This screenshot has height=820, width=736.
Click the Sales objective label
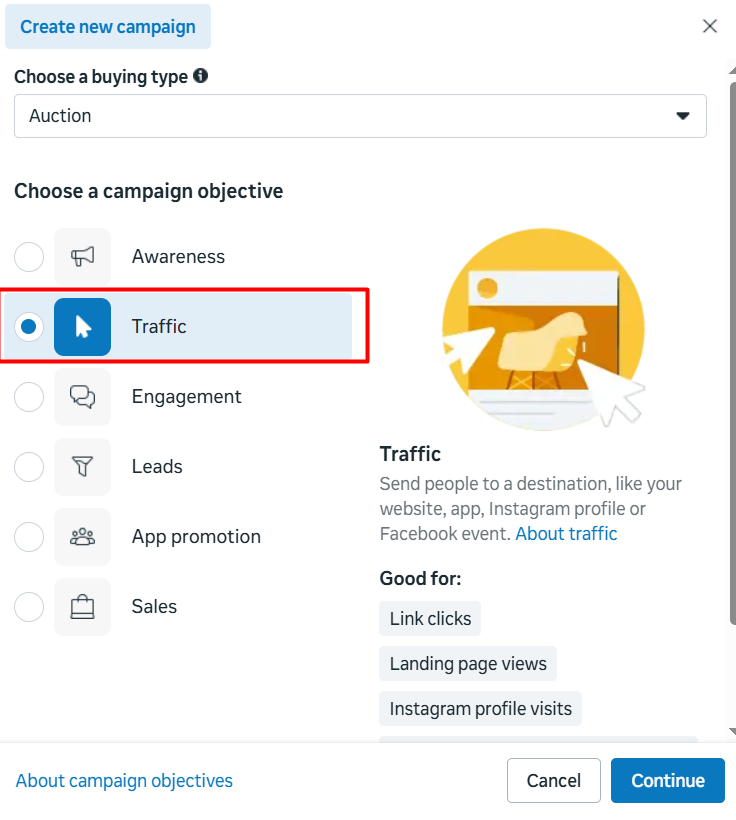tap(154, 607)
